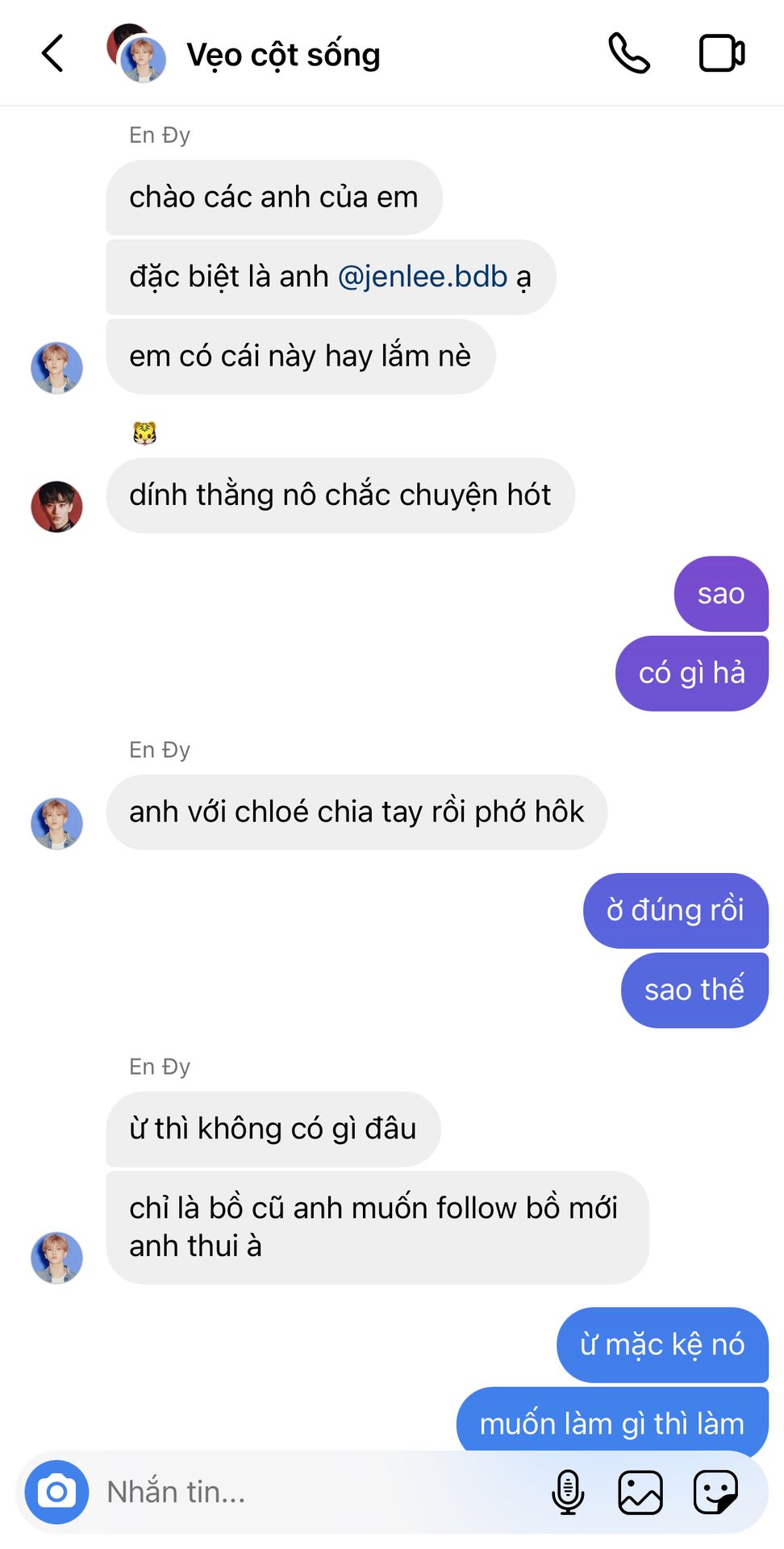This screenshot has width=784, height=1549.
Task: Tap the tiger emoji reaction
Action: coord(144,434)
